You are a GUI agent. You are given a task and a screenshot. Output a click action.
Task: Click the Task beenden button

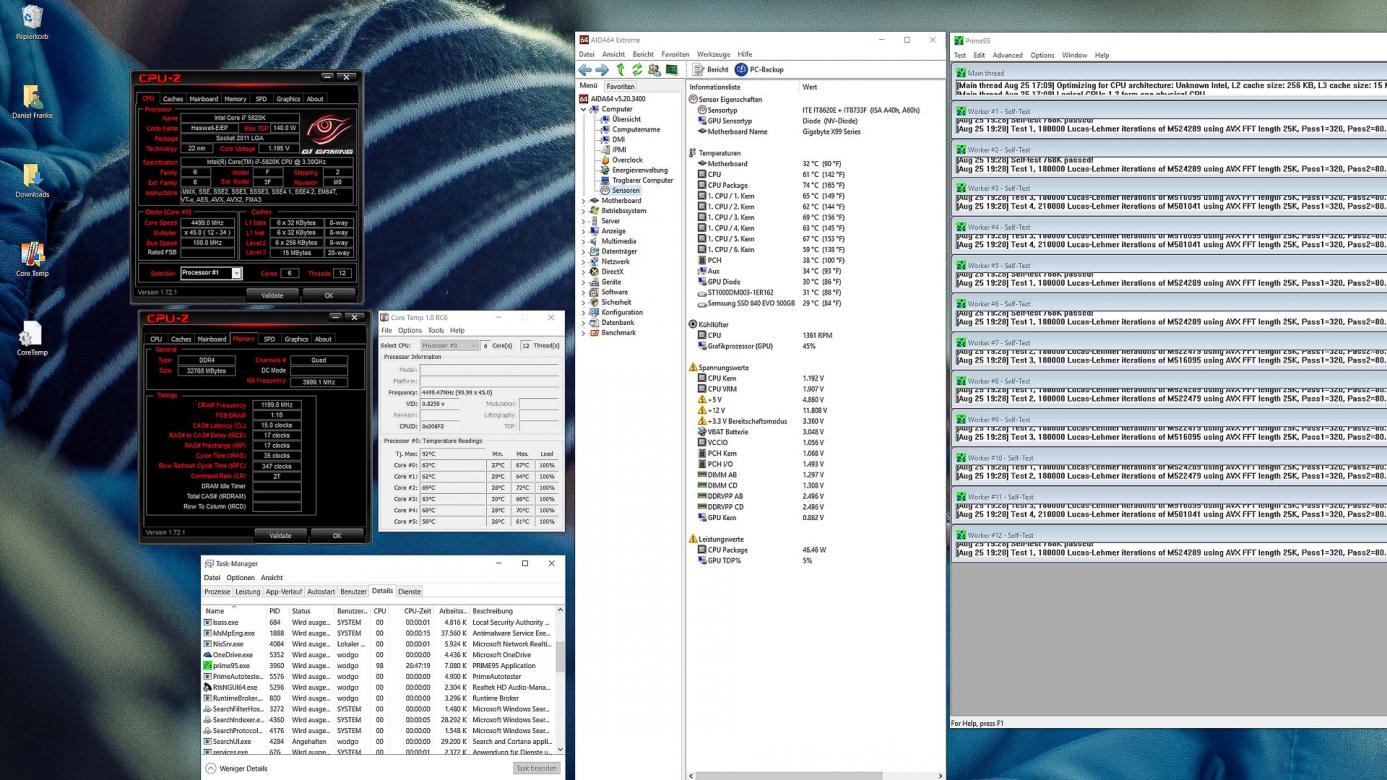click(x=536, y=768)
